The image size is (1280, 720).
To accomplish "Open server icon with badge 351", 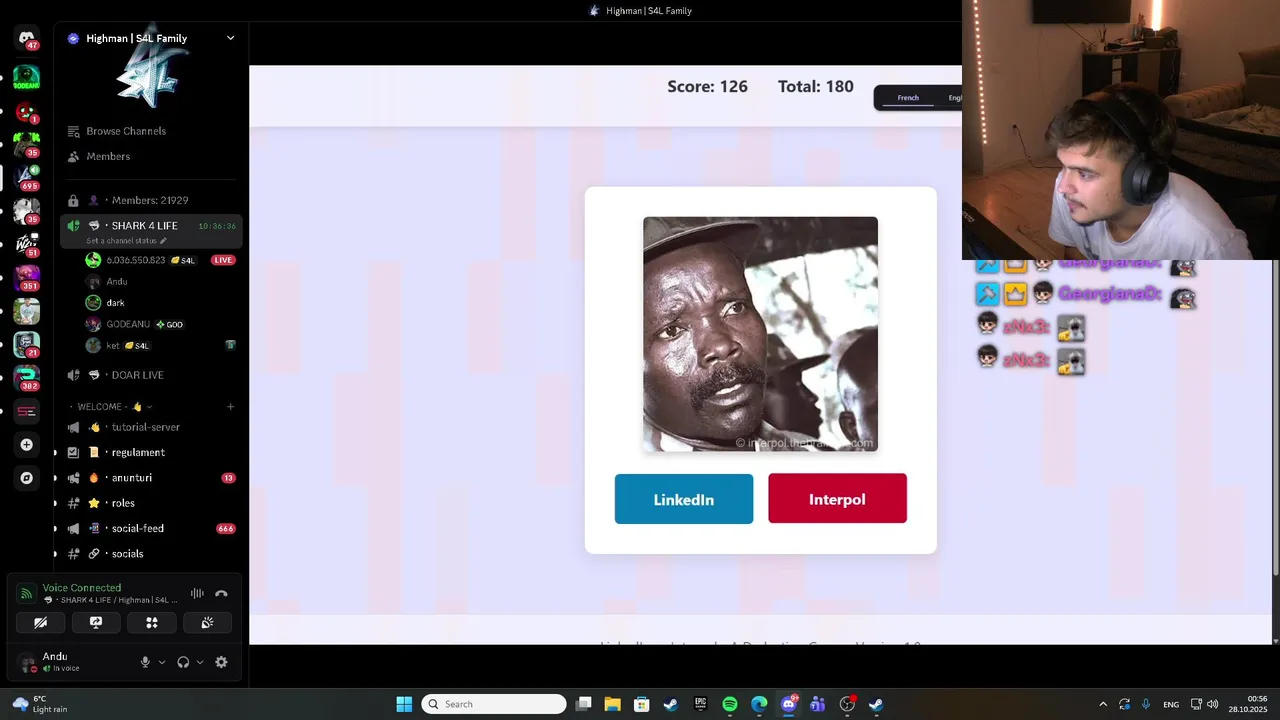I will click(27, 278).
